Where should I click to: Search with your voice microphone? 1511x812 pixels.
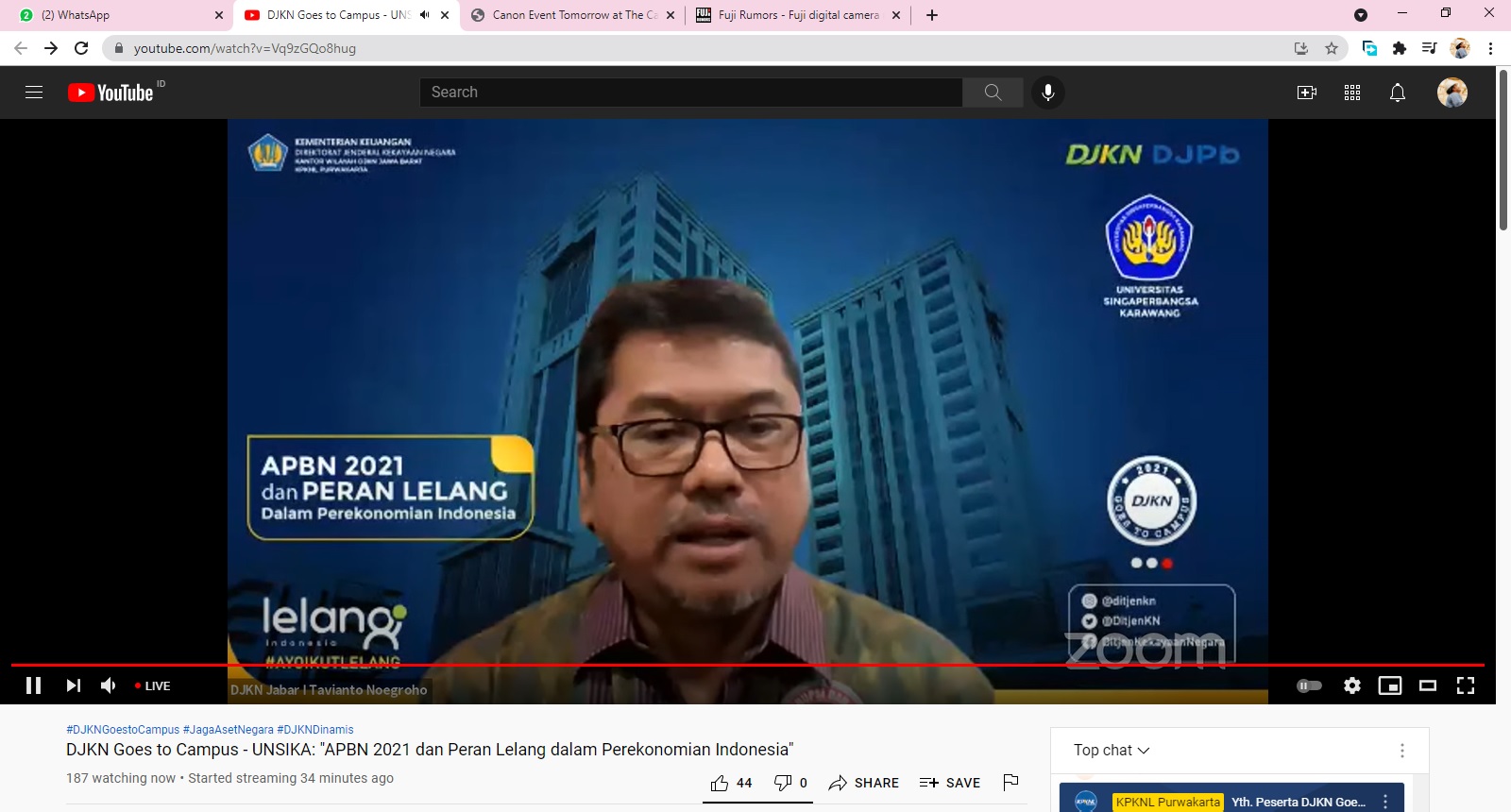tap(1047, 92)
